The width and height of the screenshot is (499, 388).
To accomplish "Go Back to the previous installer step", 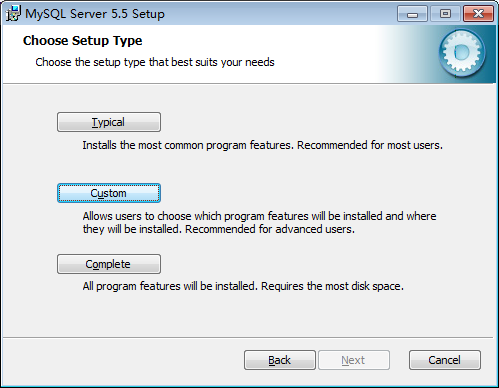I will 280,360.
